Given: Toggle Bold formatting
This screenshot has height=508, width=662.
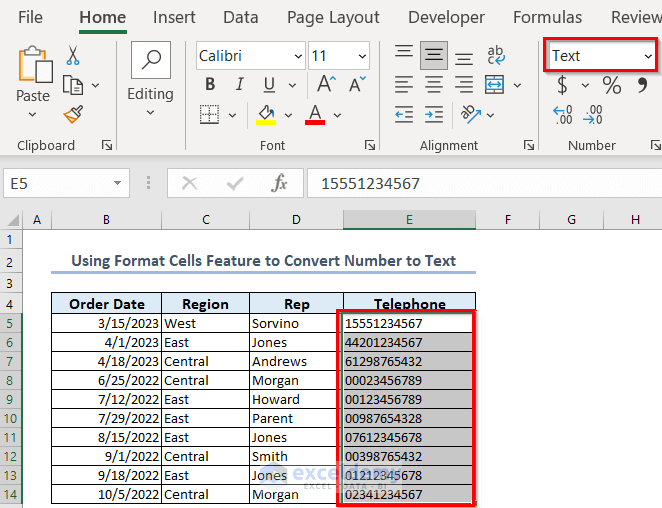Looking at the screenshot, I should tap(210, 86).
